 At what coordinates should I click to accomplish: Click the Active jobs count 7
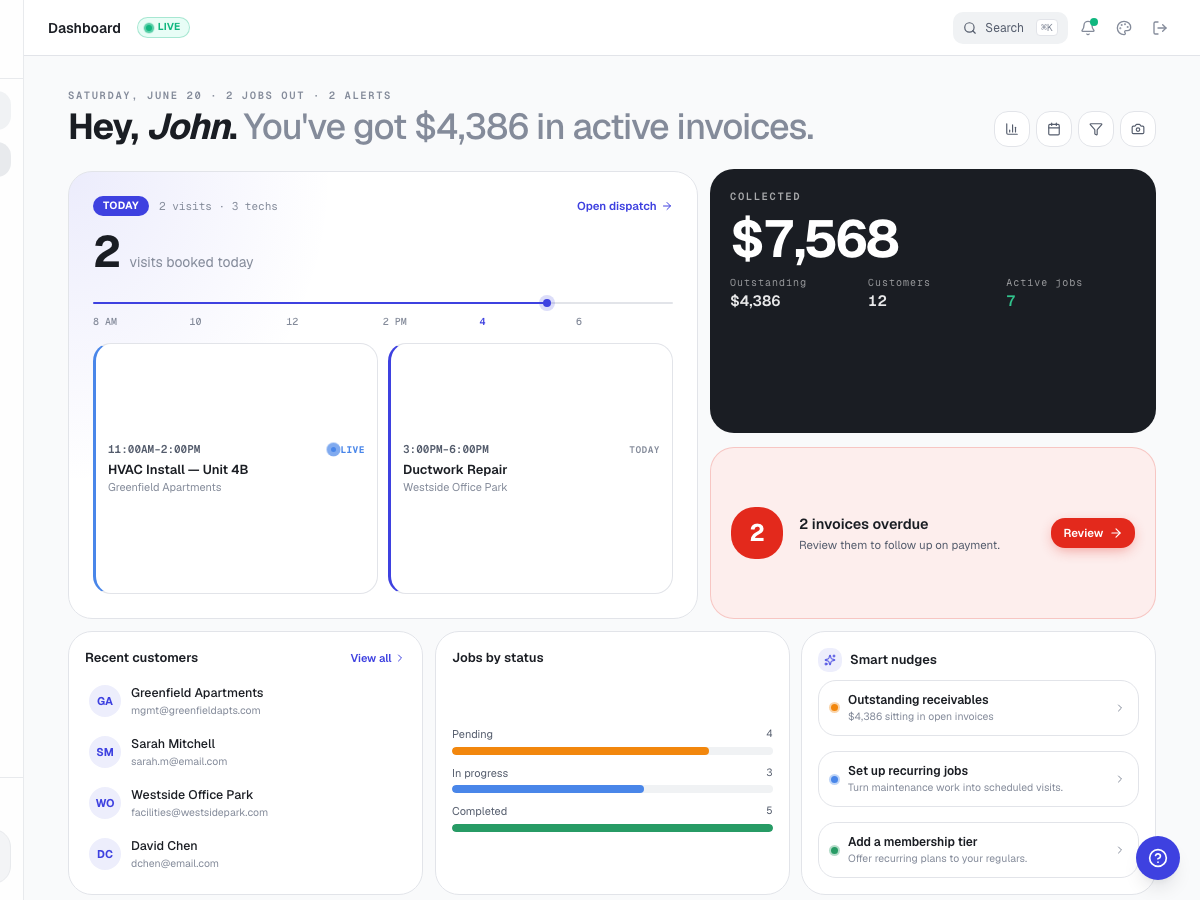(x=1011, y=301)
